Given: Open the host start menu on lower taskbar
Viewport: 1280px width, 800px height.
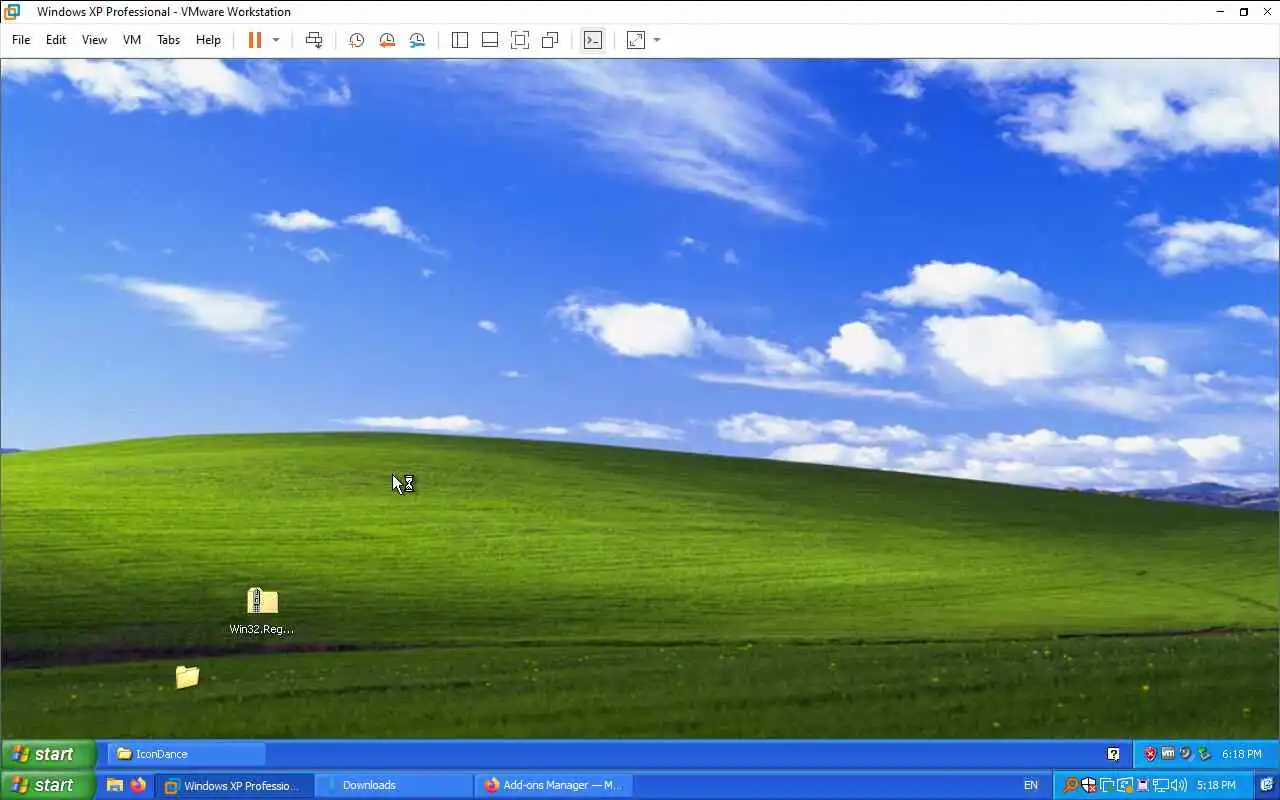Looking at the screenshot, I should 48,785.
